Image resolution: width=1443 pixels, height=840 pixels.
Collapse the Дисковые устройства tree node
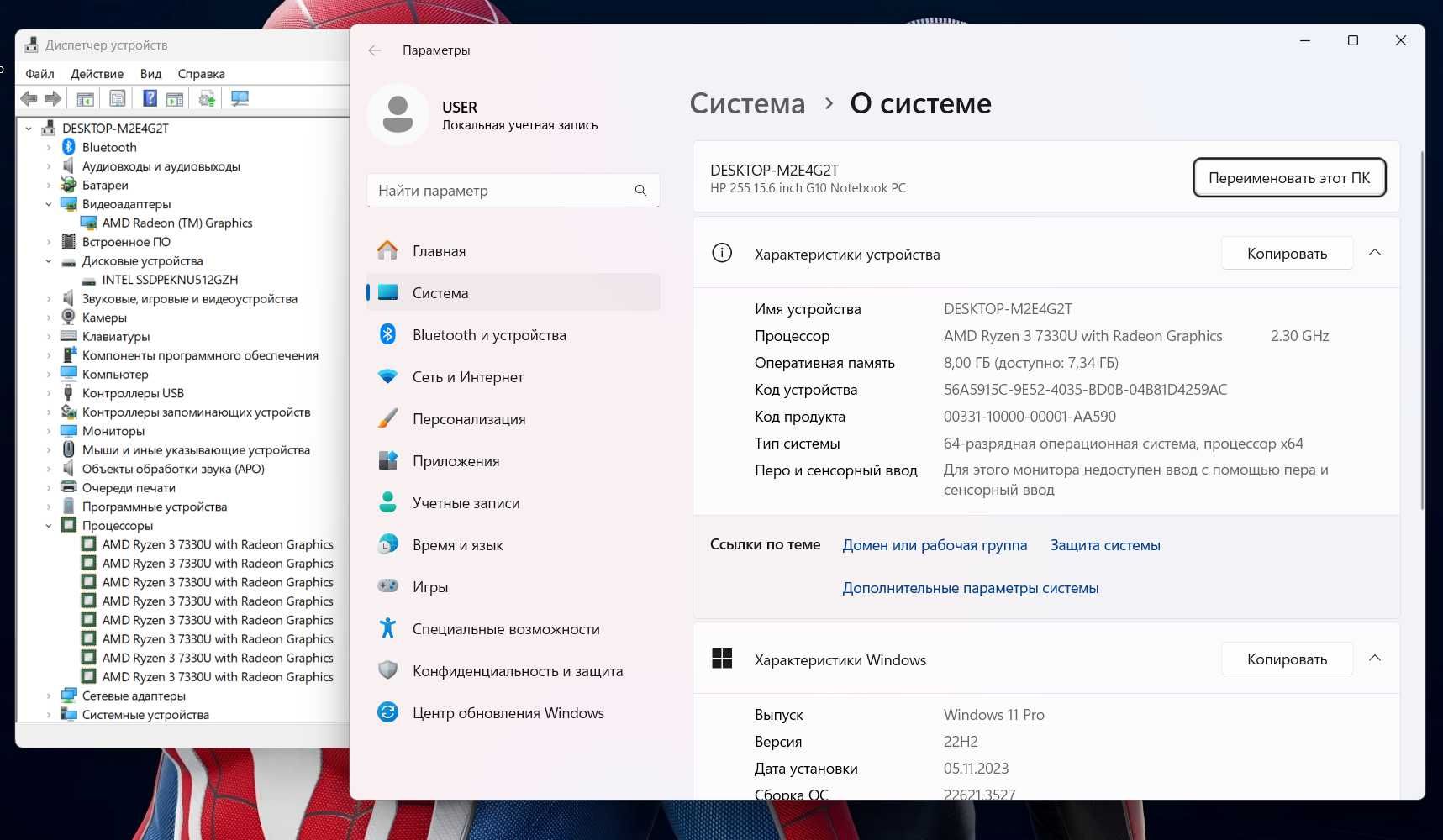point(49,261)
